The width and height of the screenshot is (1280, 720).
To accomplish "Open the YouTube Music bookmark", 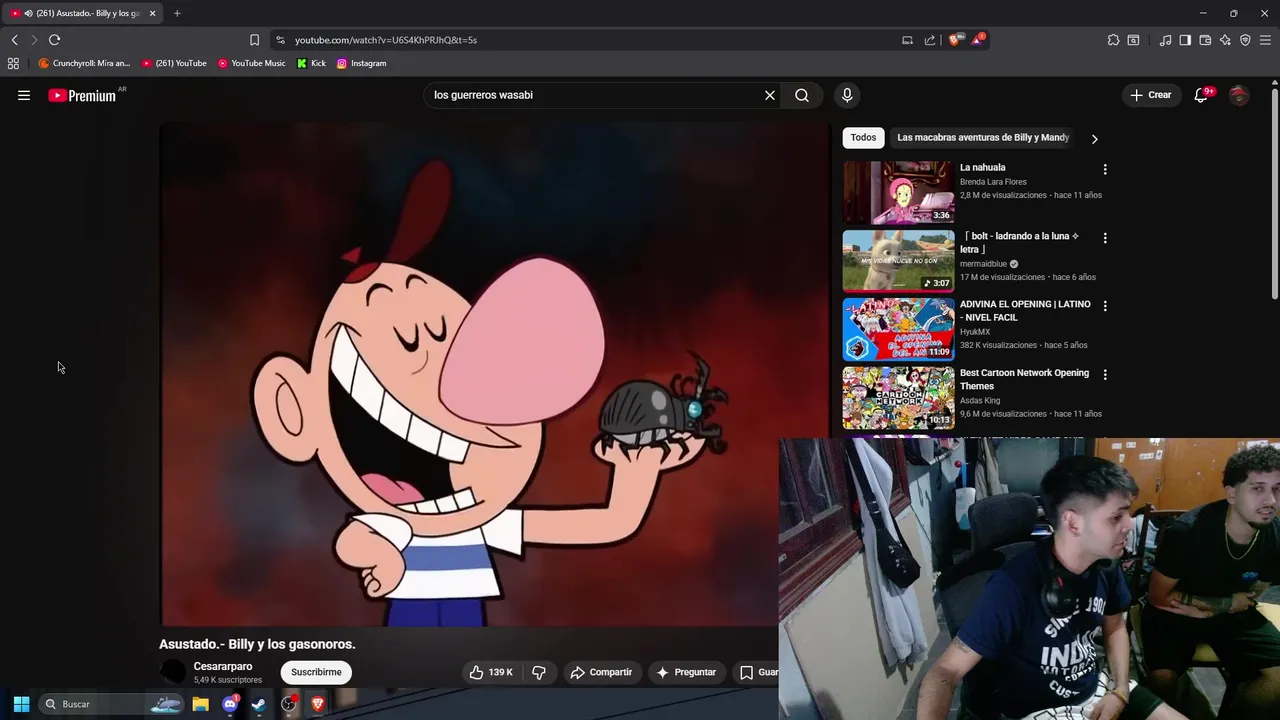I will (252, 63).
